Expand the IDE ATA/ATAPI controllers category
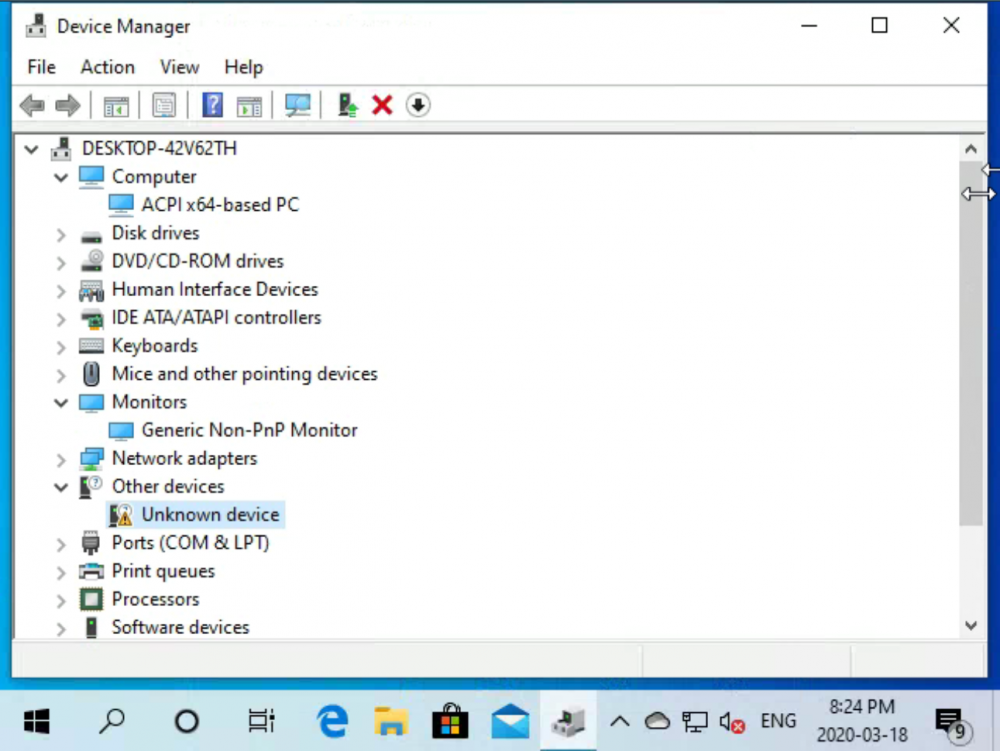 click(x=61, y=319)
